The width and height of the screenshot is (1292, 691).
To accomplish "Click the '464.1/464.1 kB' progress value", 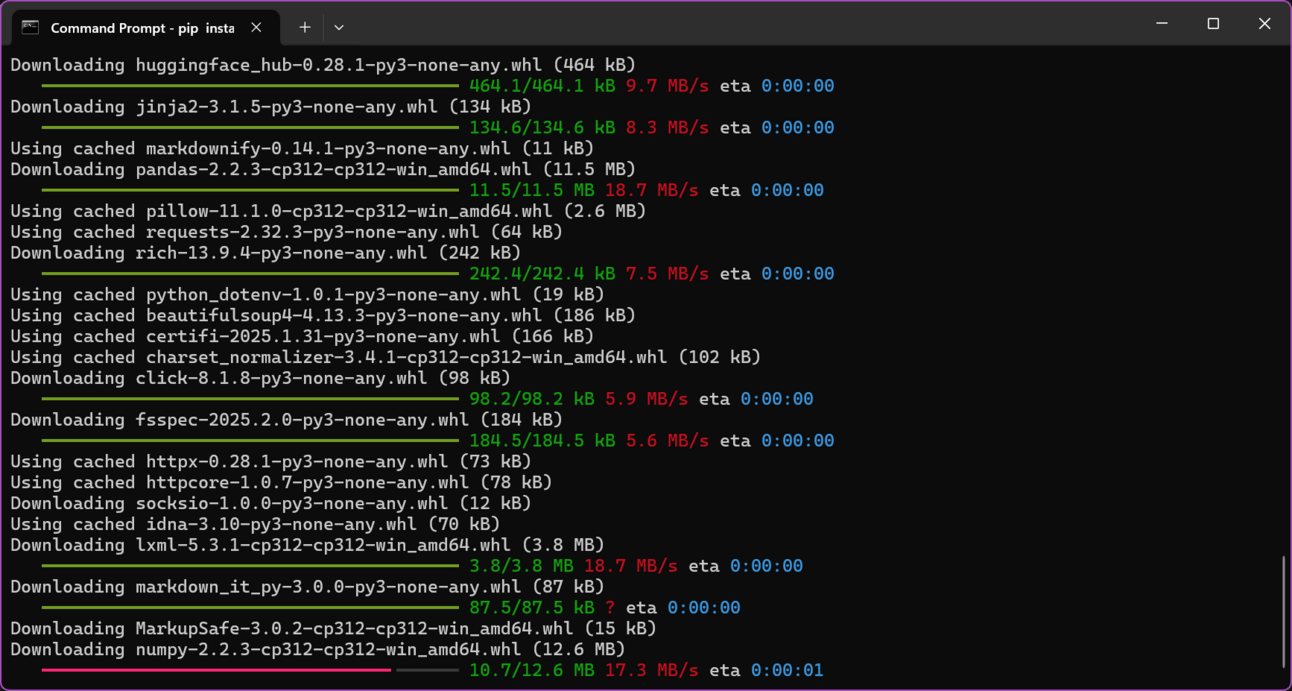I will pyautogui.click(x=542, y=86).
